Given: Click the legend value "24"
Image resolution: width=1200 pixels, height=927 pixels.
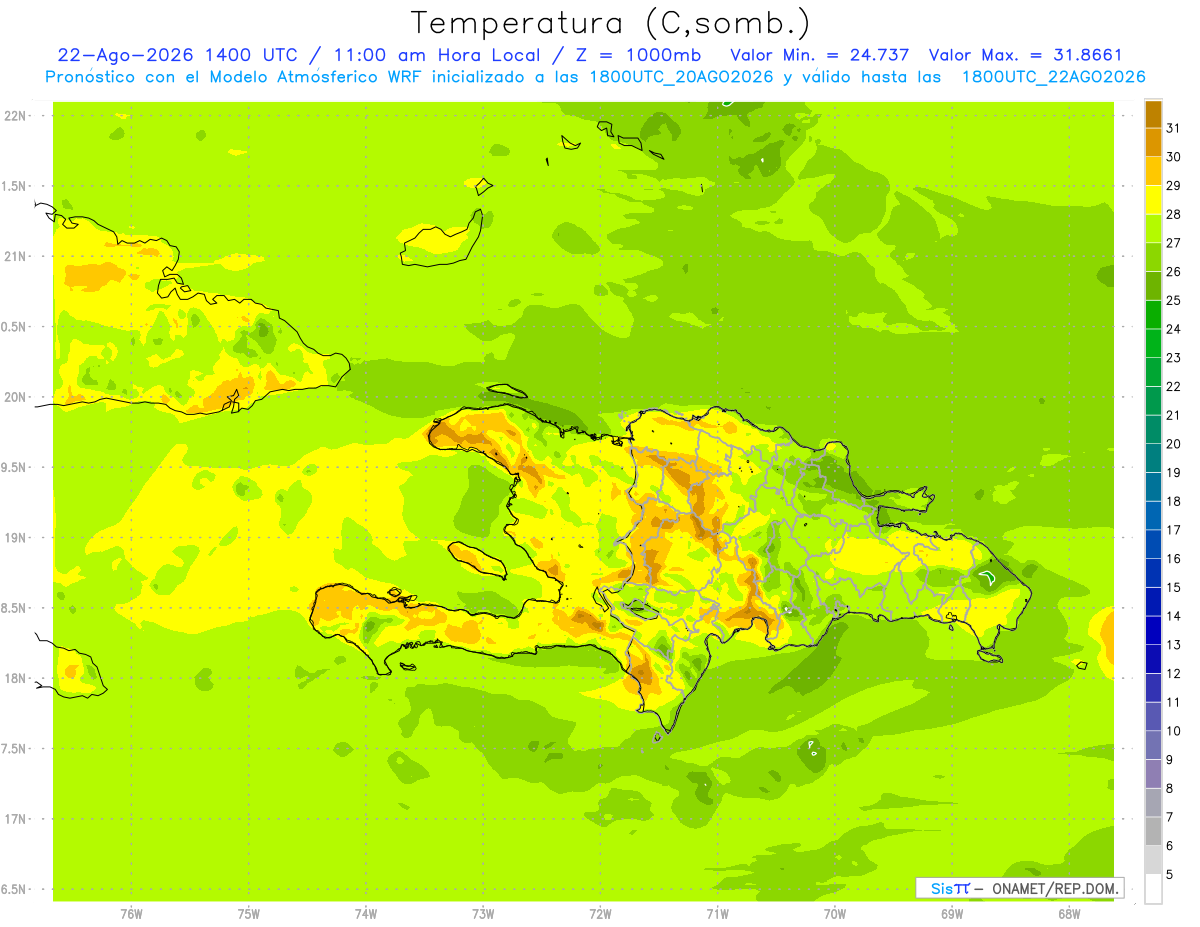Looking at the screenshot, I should tap(1174, 329).
